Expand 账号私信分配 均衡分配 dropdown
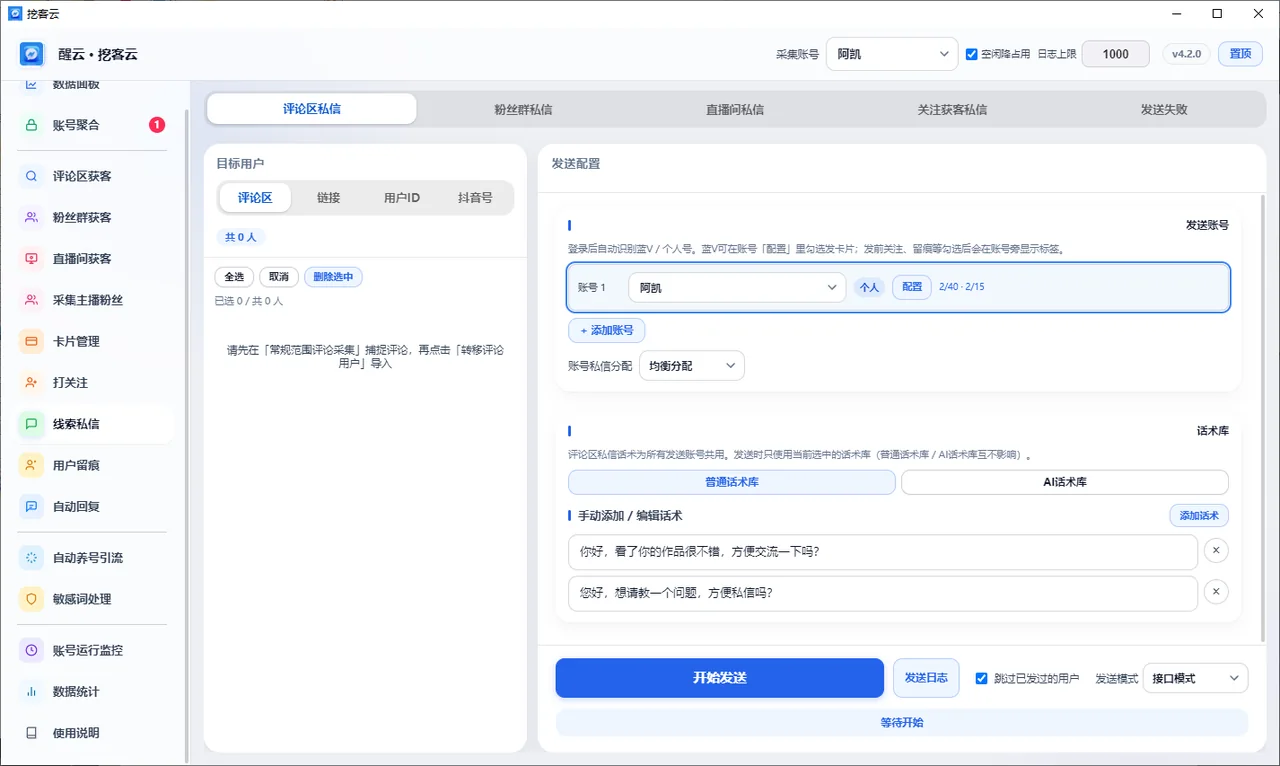 [692, 366]
